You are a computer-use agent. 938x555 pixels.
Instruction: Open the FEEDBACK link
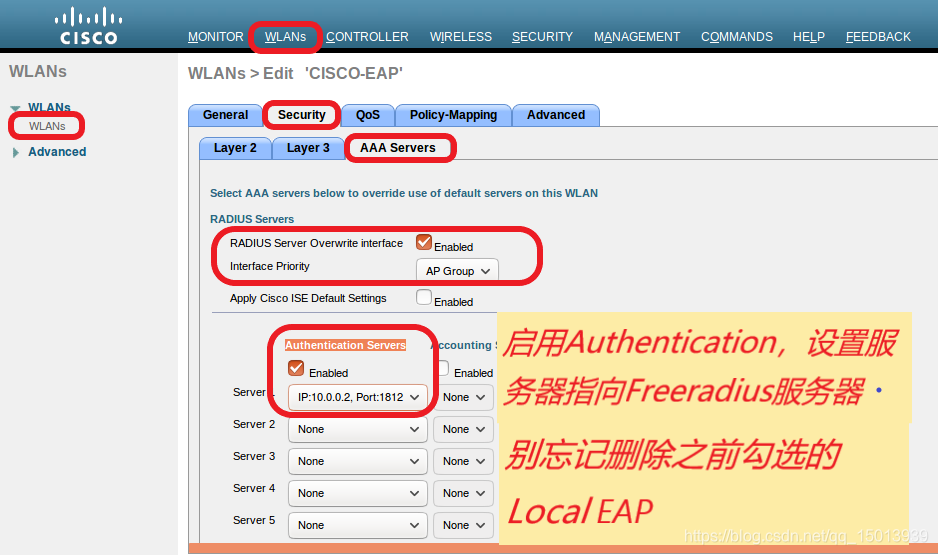878,37
